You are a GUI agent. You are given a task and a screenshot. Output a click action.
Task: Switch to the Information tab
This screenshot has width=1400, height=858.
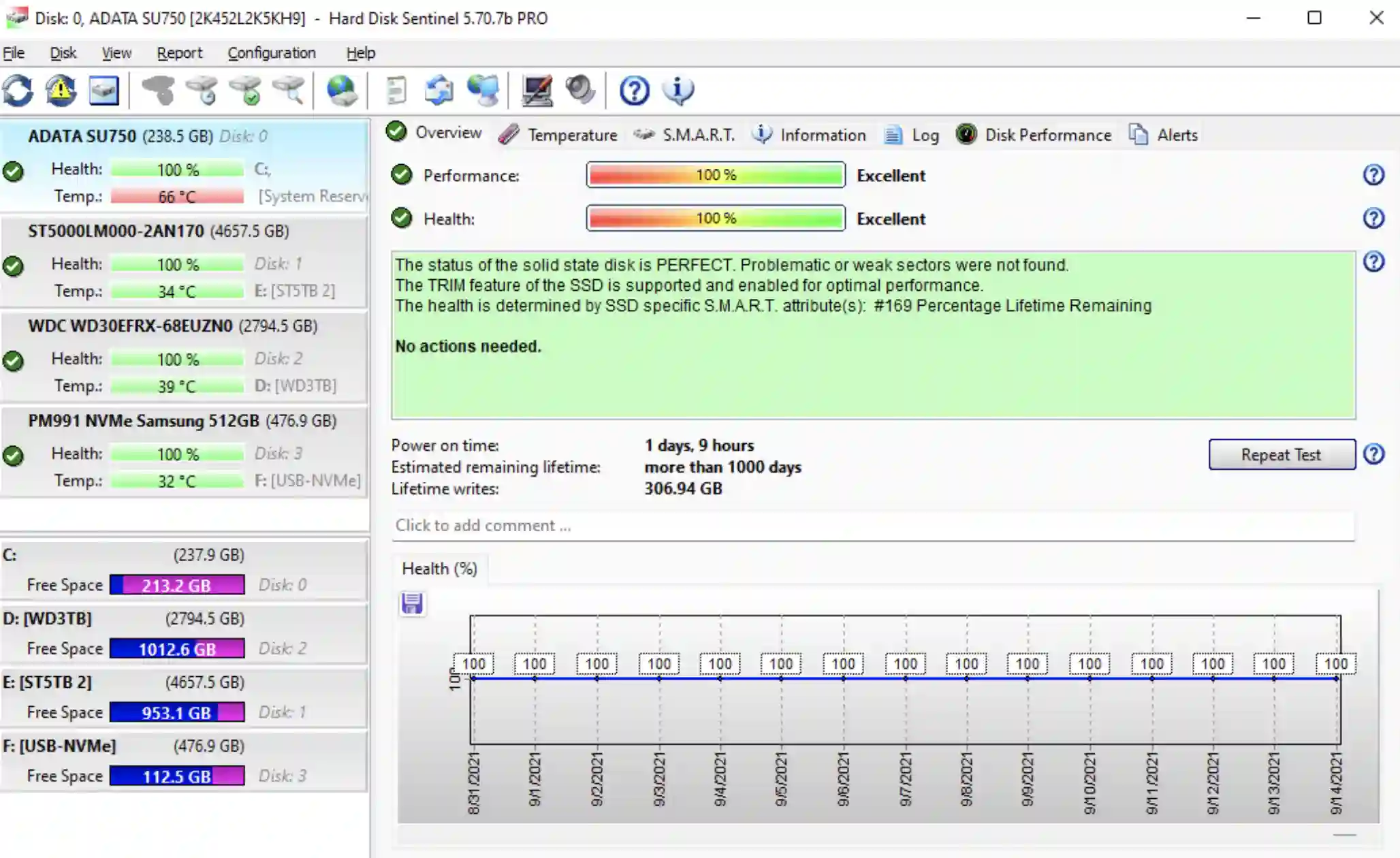tap(809, 135)
